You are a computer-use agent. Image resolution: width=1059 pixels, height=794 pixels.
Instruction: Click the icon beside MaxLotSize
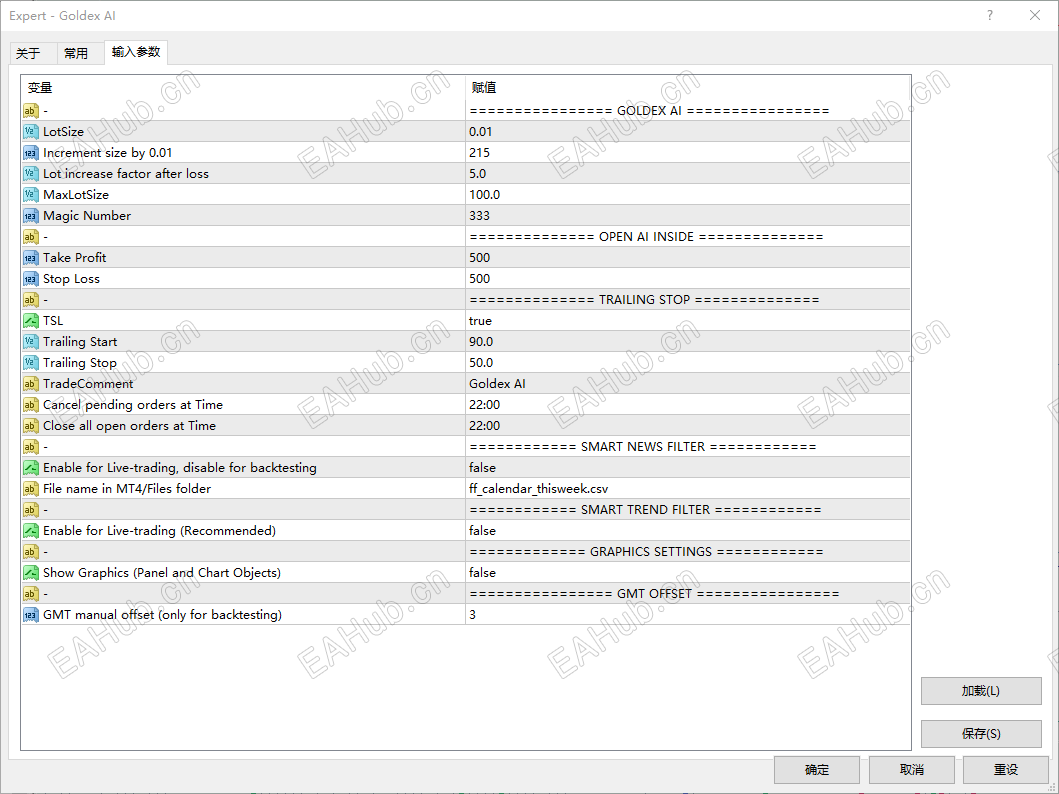30,194
